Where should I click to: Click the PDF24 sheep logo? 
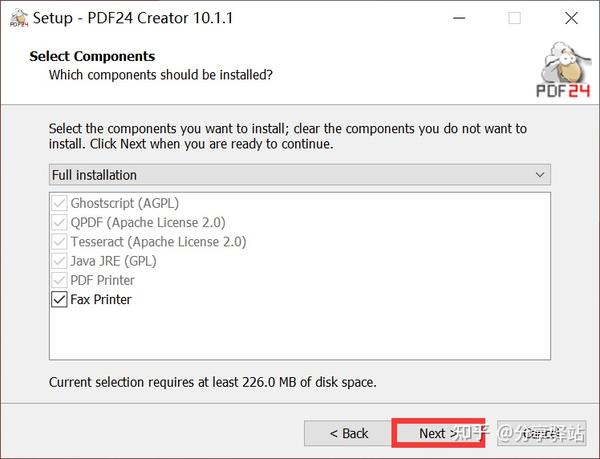565,70
